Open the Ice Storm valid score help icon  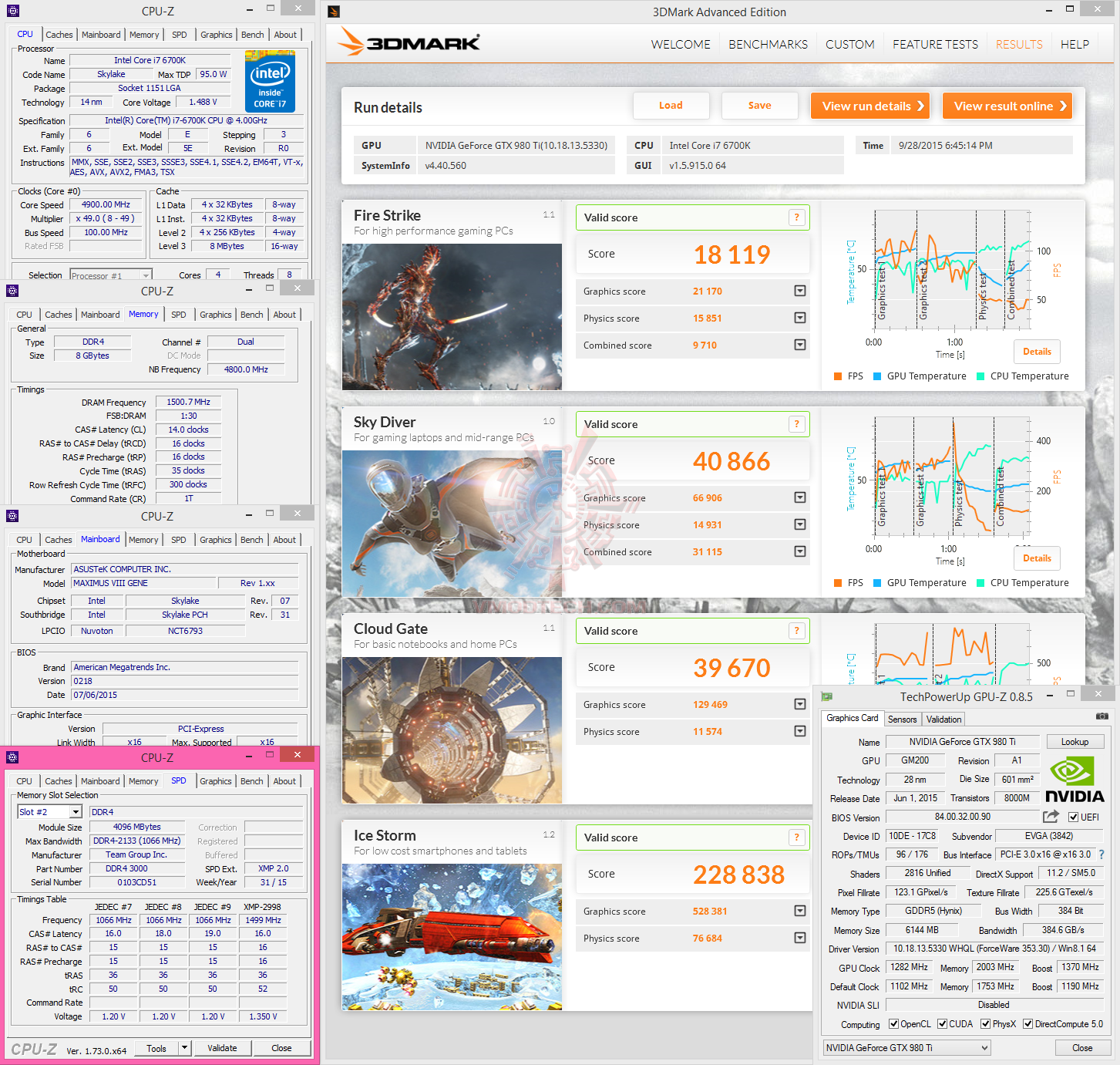pyautogui.click(x=797, y=838)
